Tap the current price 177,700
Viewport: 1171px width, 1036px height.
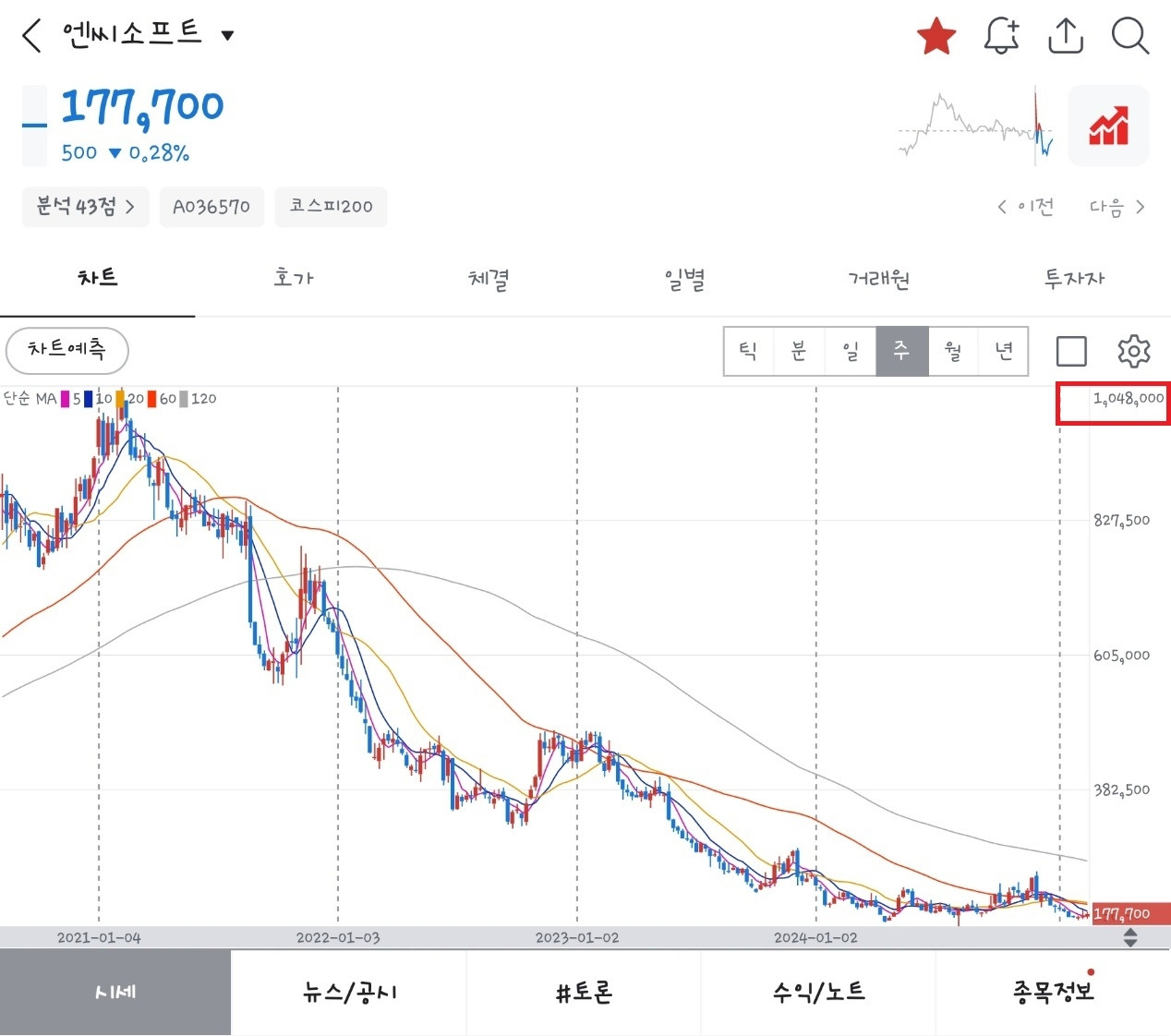pyautogui.click(x=142, y=108)
